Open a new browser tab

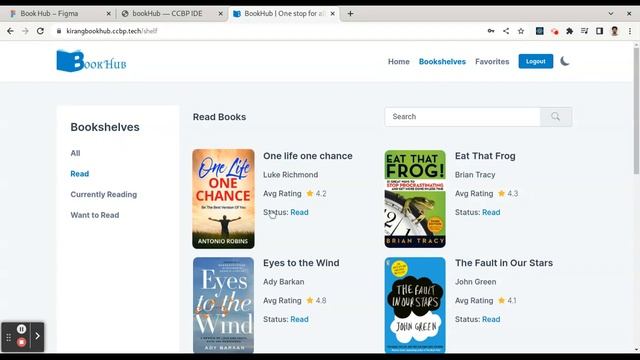tap(350, 13)
